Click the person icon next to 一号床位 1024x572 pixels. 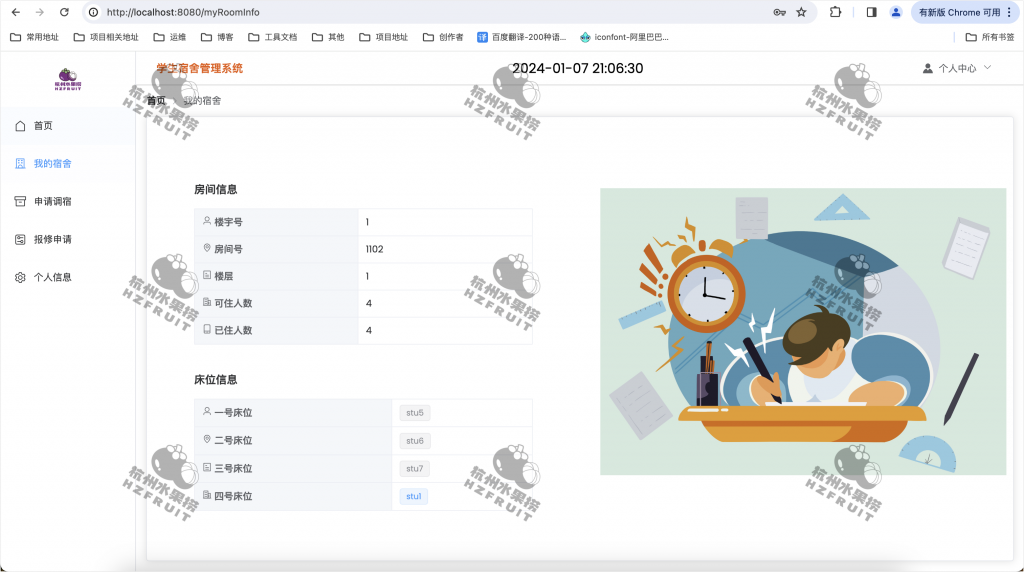[x=207, y=412]
